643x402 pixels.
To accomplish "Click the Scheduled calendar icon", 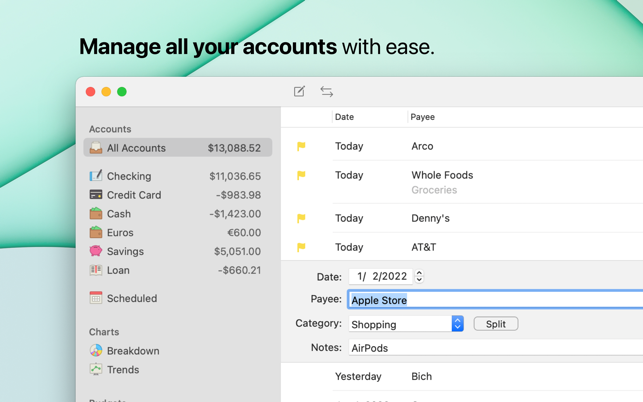I will (x=96, y=298).
